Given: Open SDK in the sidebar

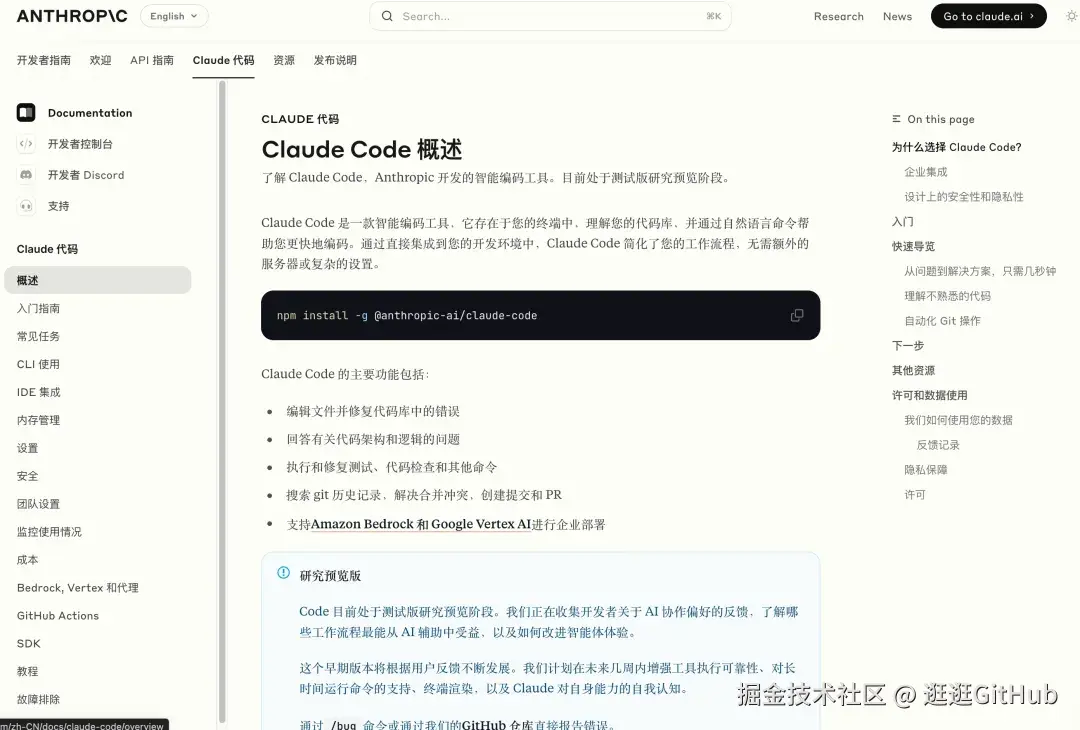Looking at the screenshot, I should (x=29, y=643).
